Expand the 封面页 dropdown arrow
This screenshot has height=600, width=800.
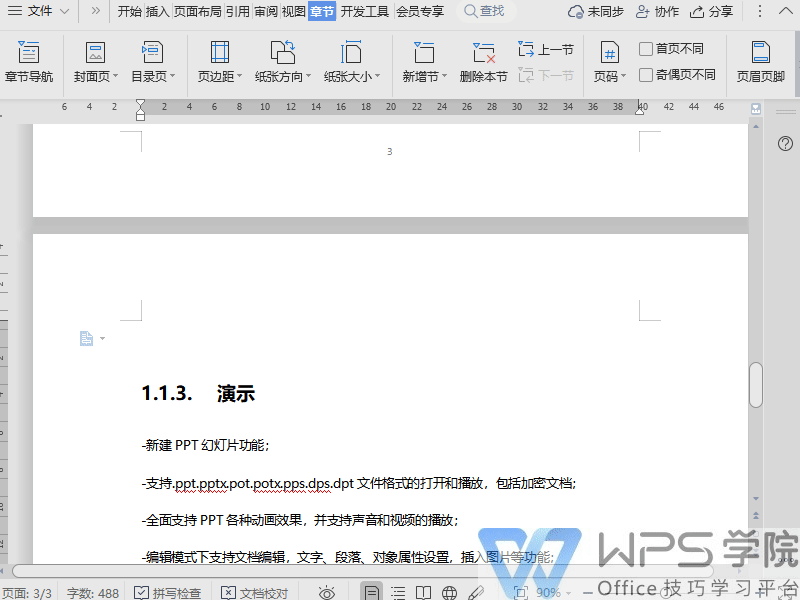tap(115, 76)
